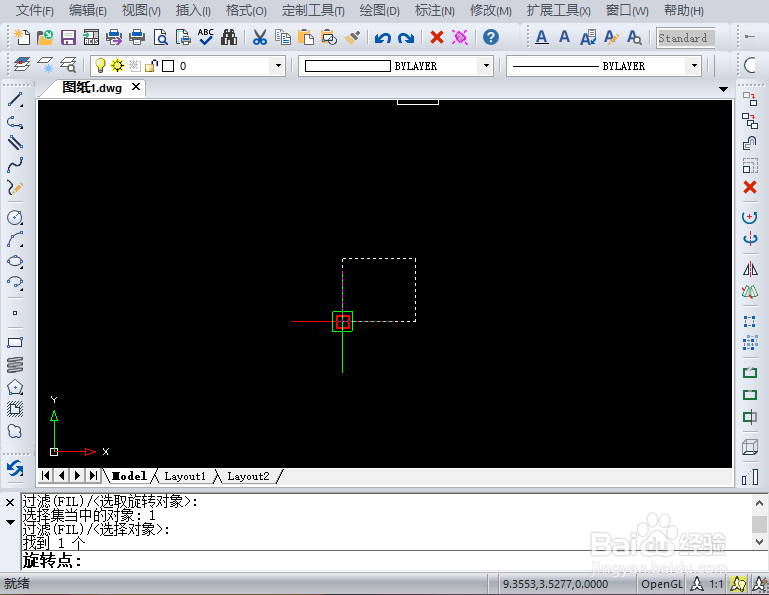Toggle the layer lightbulb on/off icon

[x=100, y=65]
